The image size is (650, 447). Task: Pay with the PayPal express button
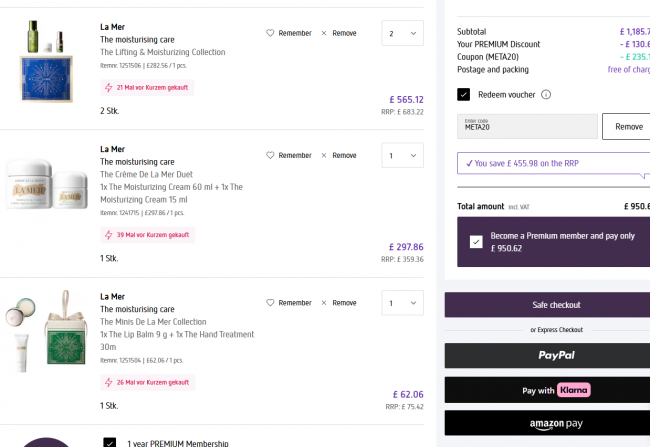[x=556, y=355]
